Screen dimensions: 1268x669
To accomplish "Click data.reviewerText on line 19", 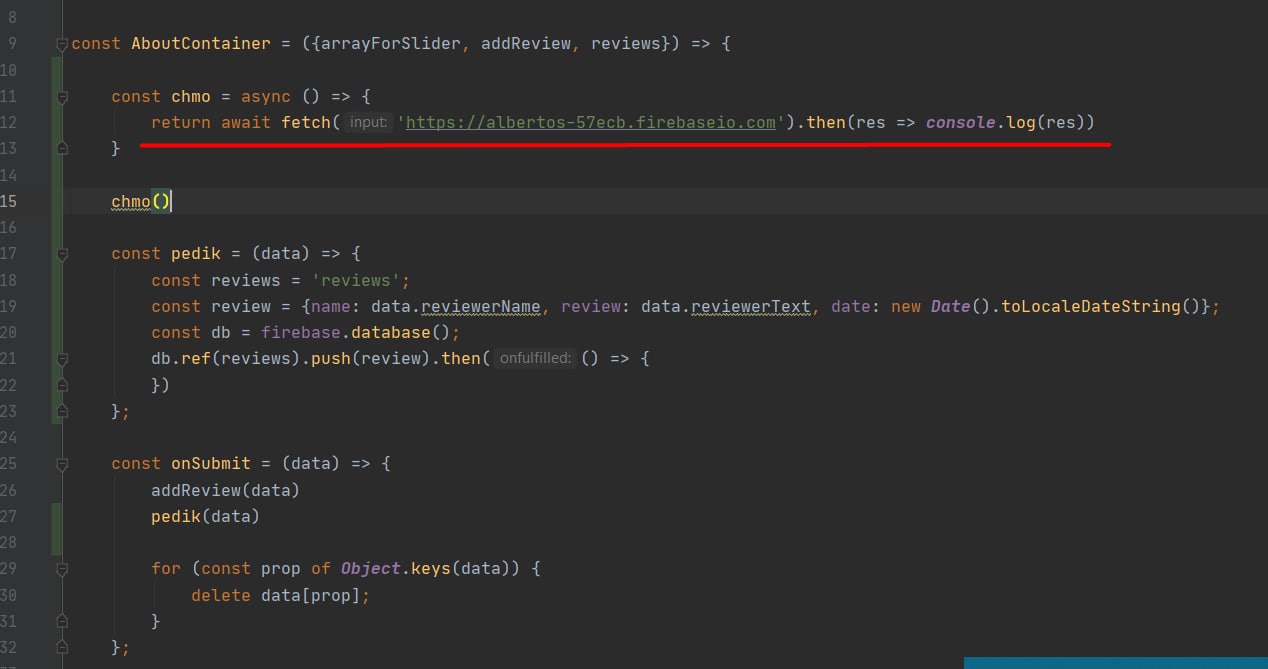I will [x=726, y=306].
